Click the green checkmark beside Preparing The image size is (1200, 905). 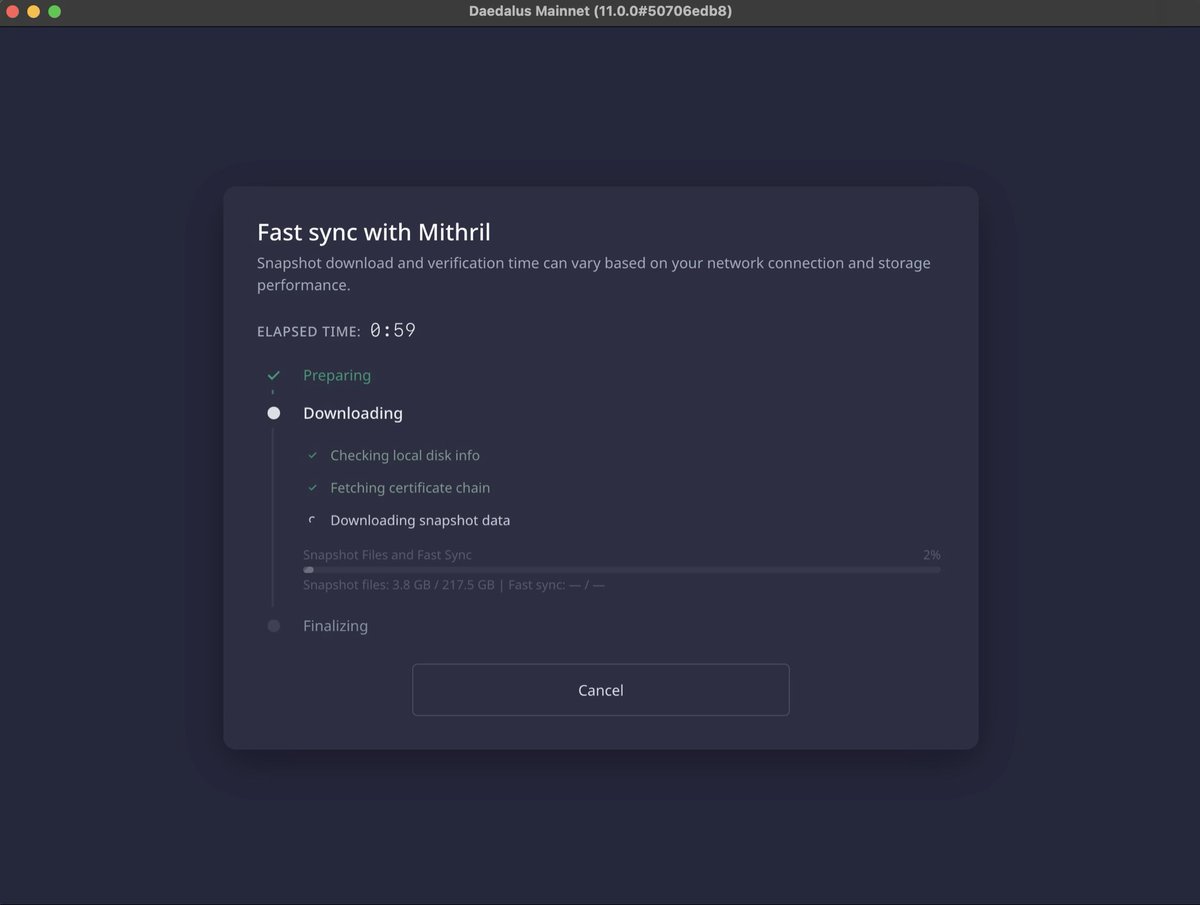pos(273,375)
